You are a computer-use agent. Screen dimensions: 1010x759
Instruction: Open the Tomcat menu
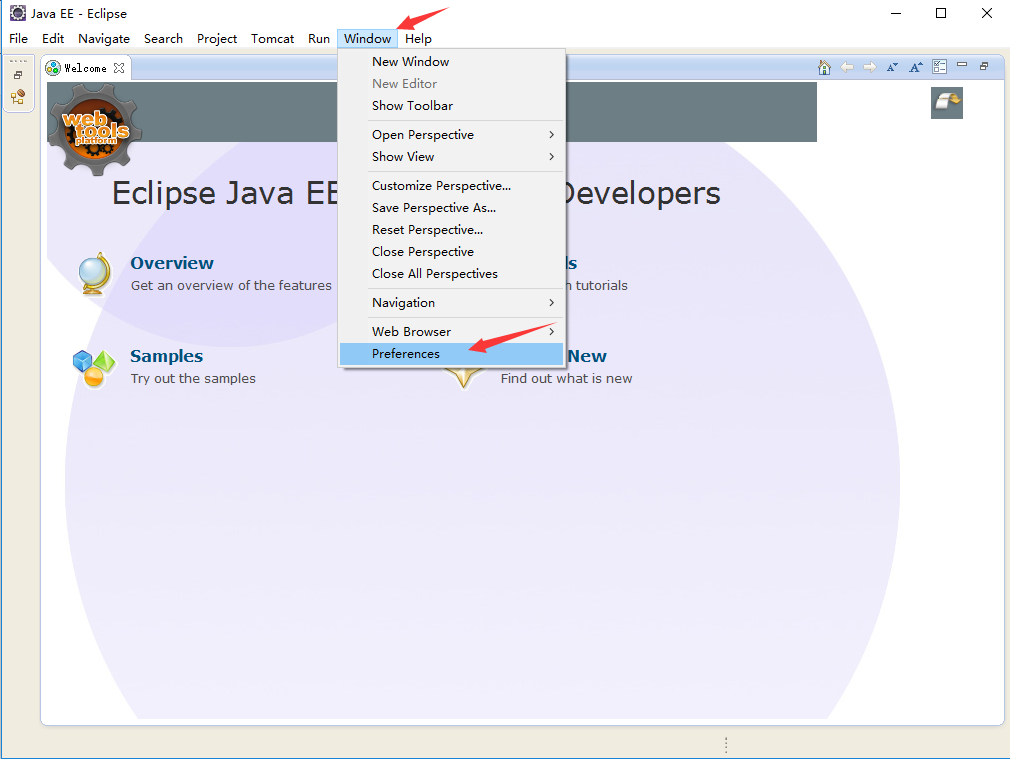(x=272, y=39)
